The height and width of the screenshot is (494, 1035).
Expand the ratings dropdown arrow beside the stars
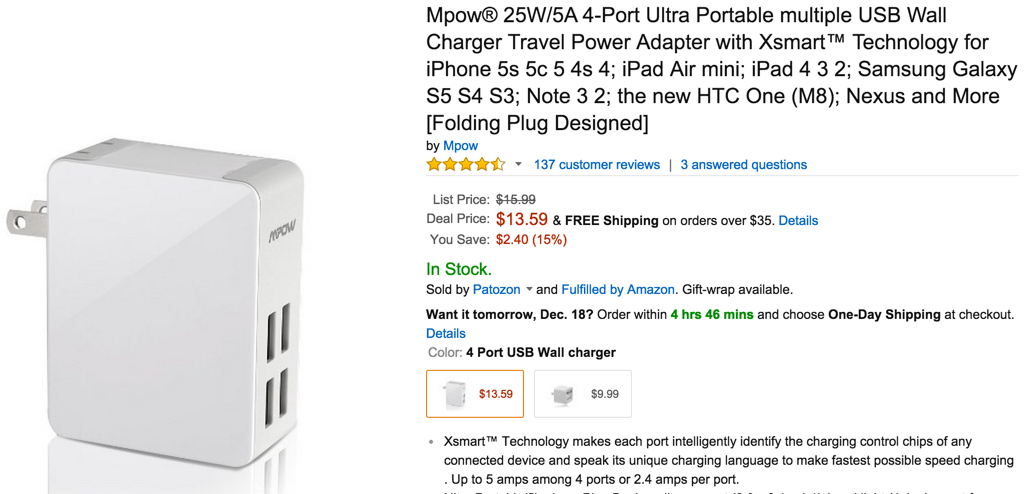[518, 165]
